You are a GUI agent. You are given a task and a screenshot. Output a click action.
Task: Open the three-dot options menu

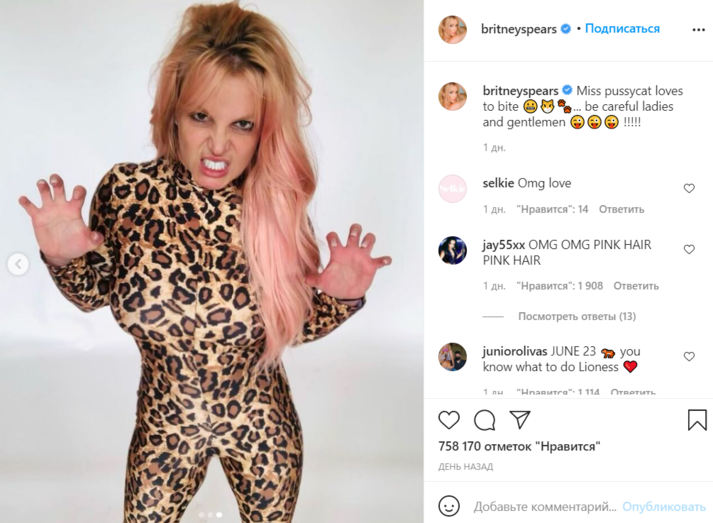698,30
